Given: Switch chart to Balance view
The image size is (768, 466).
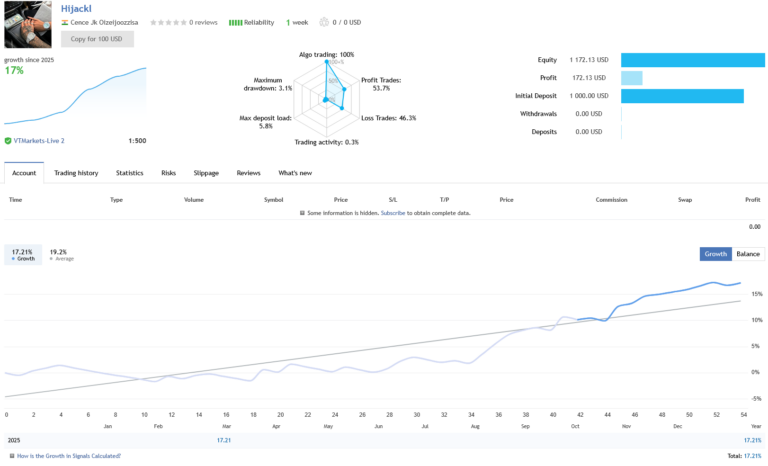Looking at the screenshot, I should 748,254.
